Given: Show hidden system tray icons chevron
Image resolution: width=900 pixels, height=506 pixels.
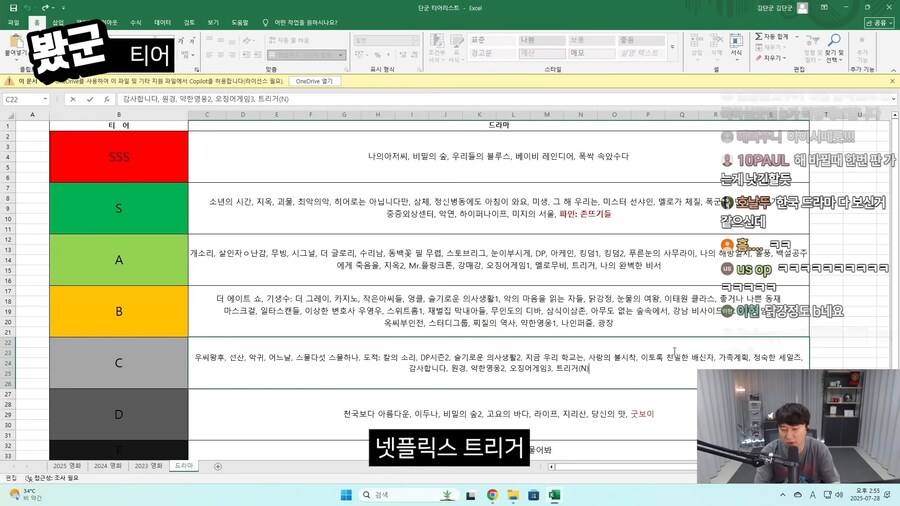Looking at the screenshot, I should (782, 495).
